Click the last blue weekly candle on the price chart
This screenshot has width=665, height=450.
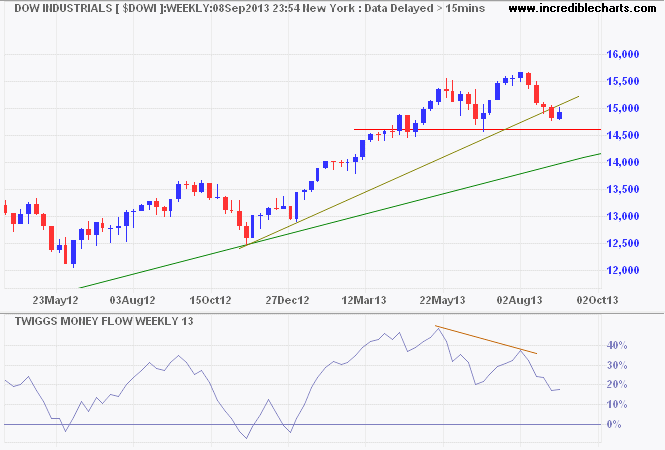560,115
